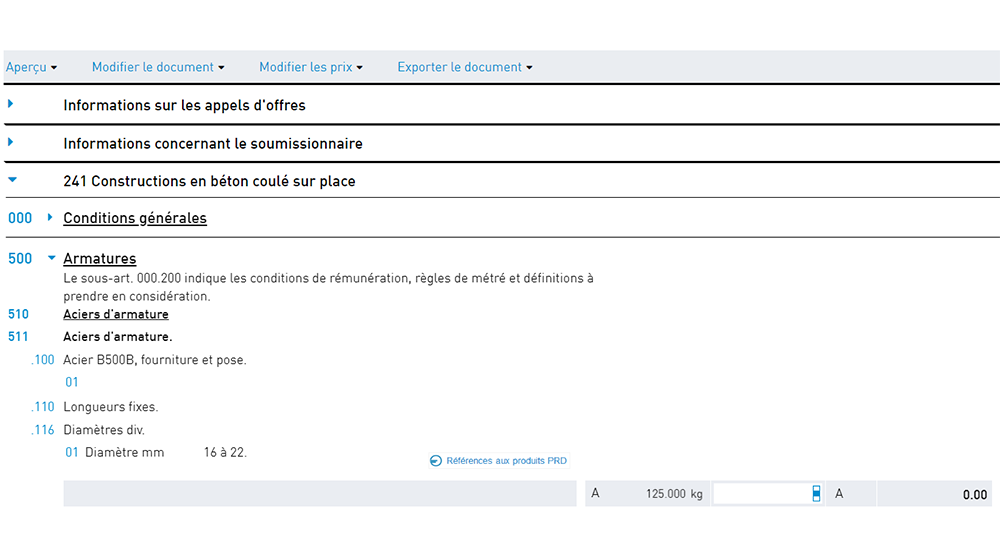
Task: Collapse 241 Constructions en béton section
Action: point(12,180)
